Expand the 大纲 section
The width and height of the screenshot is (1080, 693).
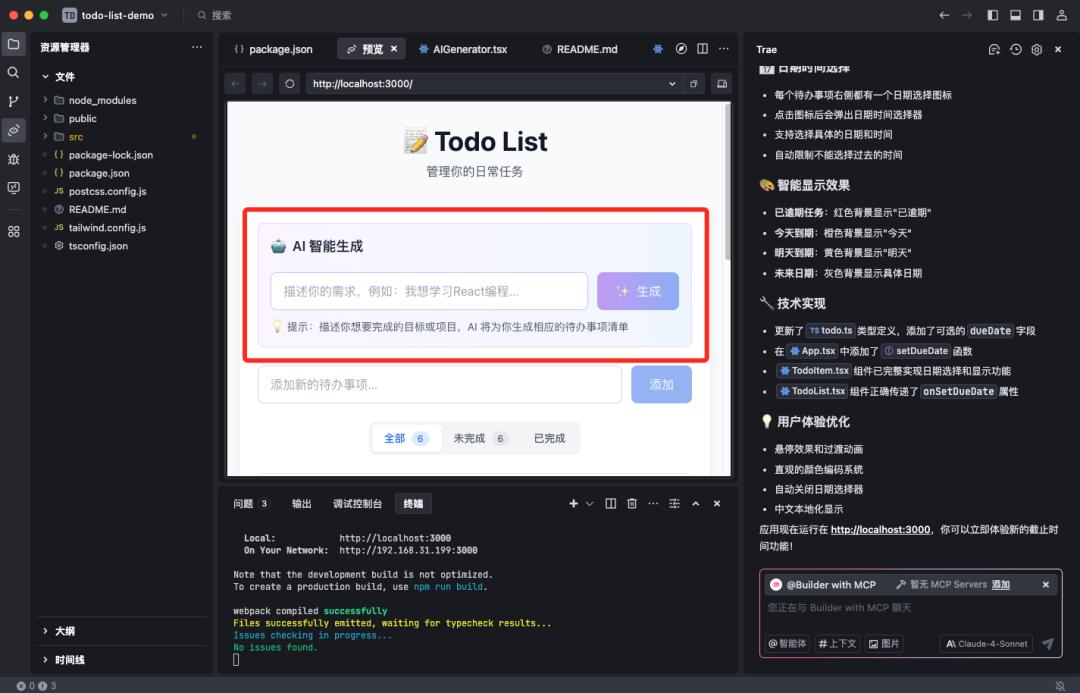(65, 631)
